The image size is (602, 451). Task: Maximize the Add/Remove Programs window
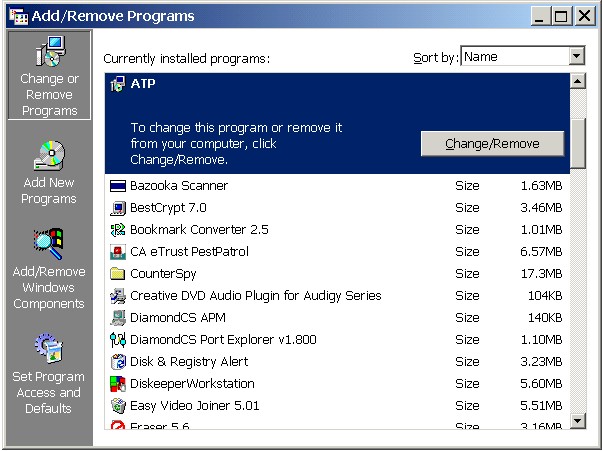[x=561, y=16]
